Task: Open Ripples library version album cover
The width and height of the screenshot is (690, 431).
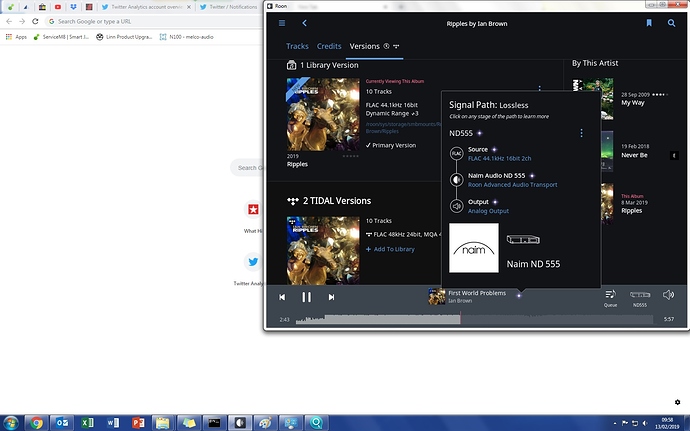Action: pyautogui.click(x=323, y=114)
